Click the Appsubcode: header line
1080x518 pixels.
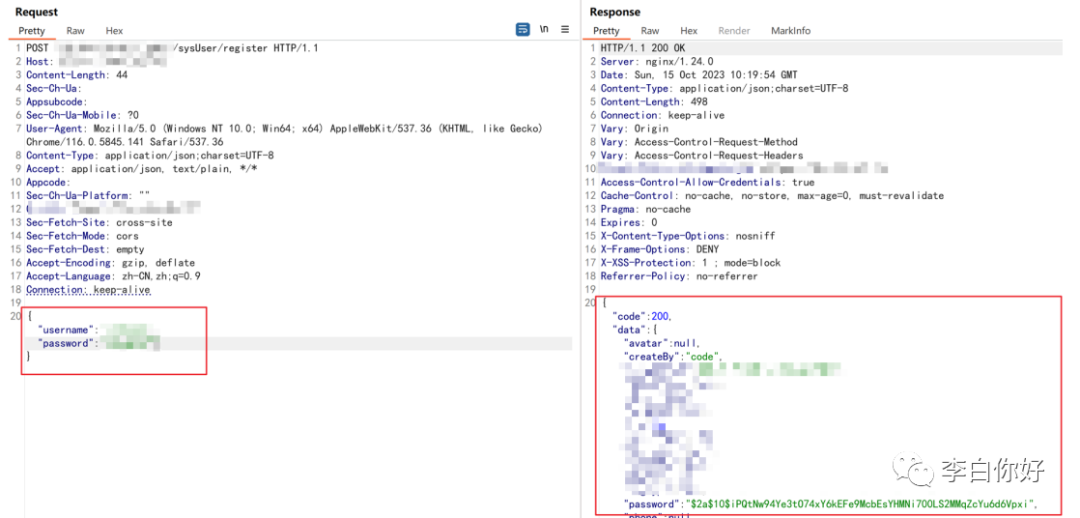coord(56,102)
